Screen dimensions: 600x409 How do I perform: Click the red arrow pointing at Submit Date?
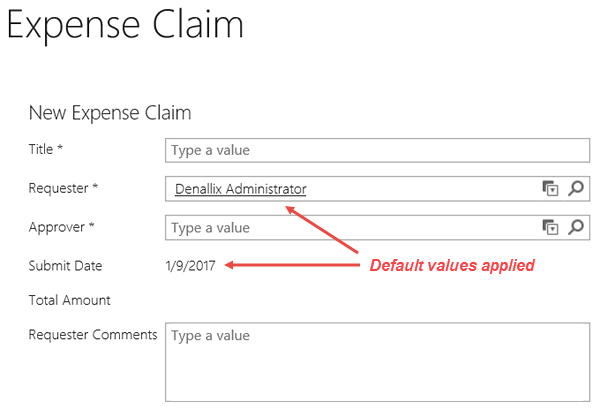(290, 265)
